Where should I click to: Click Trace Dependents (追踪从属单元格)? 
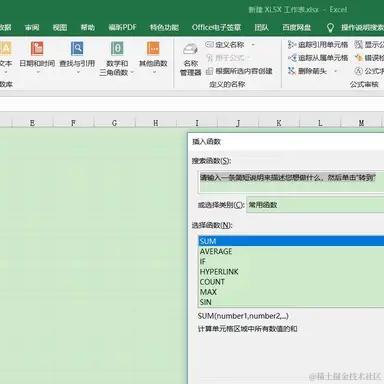pyautogui.click(x=318, y=58)
